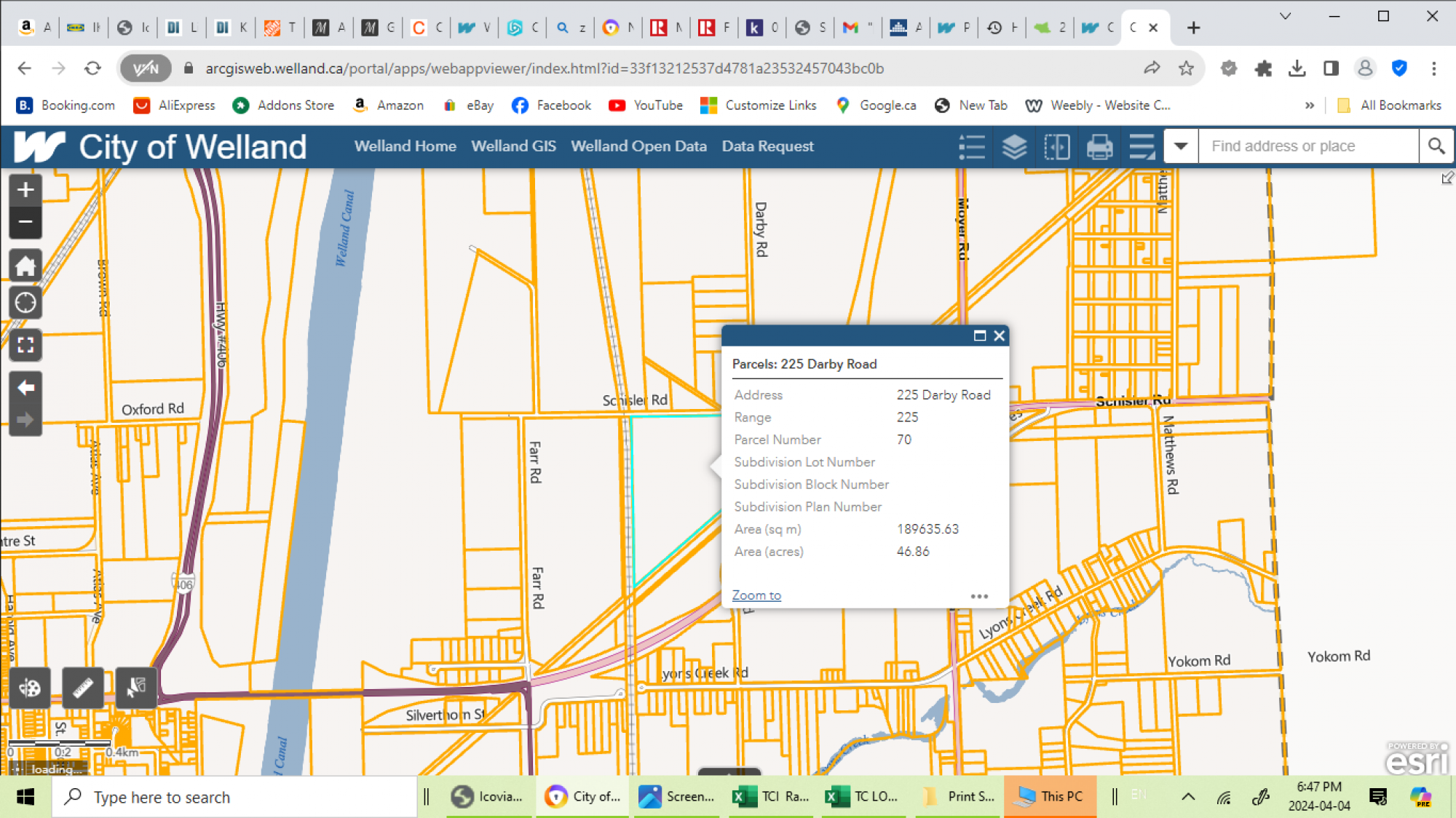
Task: Open the Swipe widget icon
Action: (x=1056, y=147)
